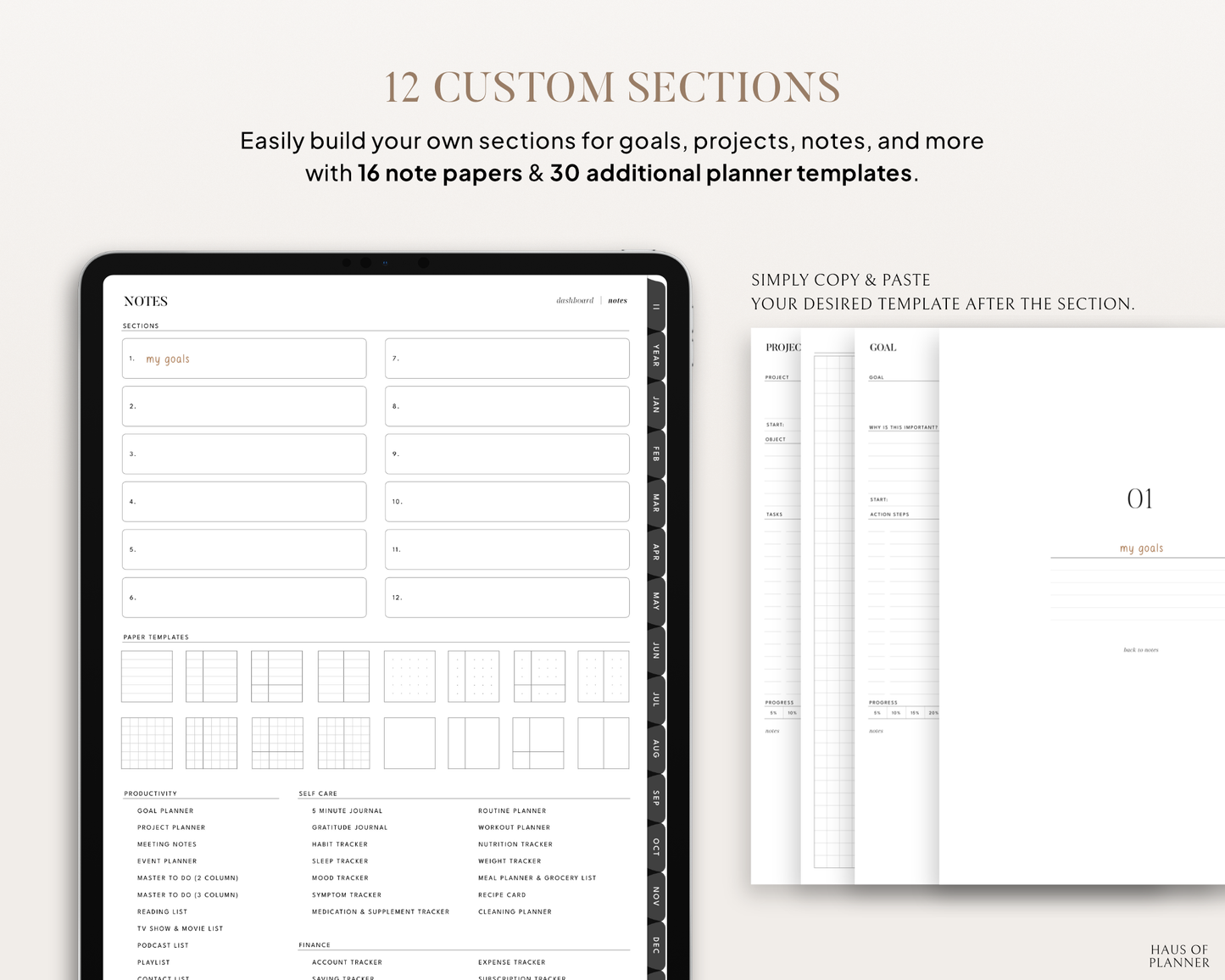Open the Goal Planner template link
The image size is (1225, 980).
coord(165,810)
